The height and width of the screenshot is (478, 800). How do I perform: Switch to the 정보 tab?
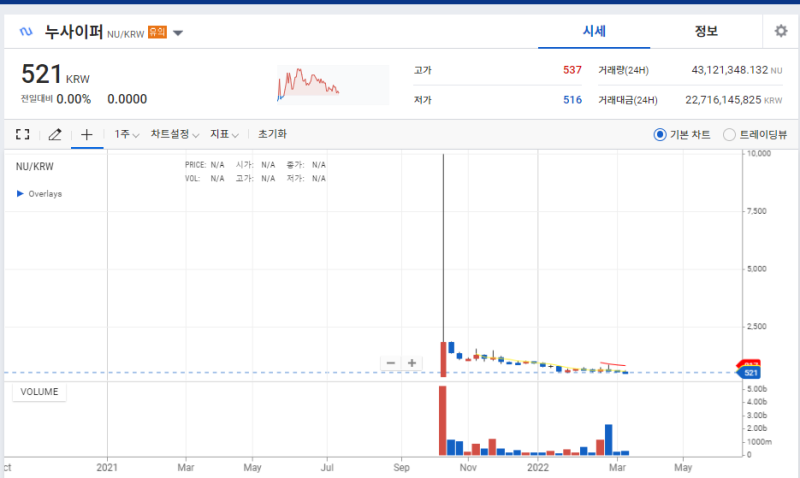pyautogui.click(x=706, y=31)
